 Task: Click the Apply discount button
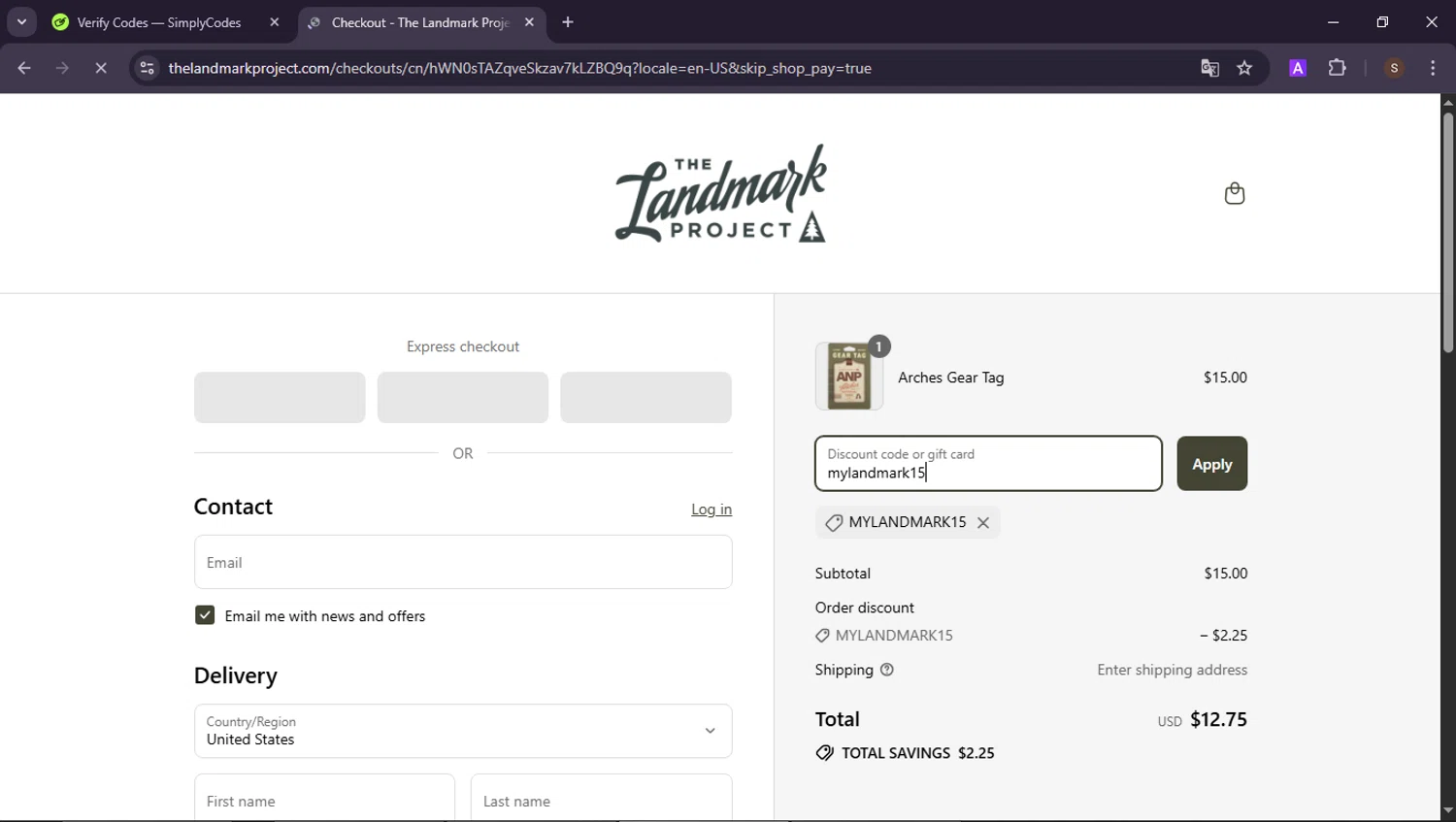(x=1211, y=464)
